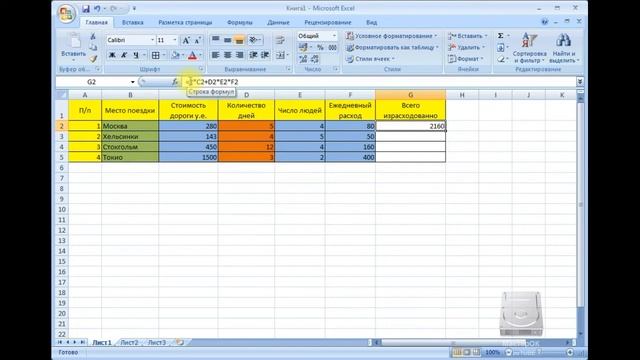Switch to the Вставка tab

(133, 22)
